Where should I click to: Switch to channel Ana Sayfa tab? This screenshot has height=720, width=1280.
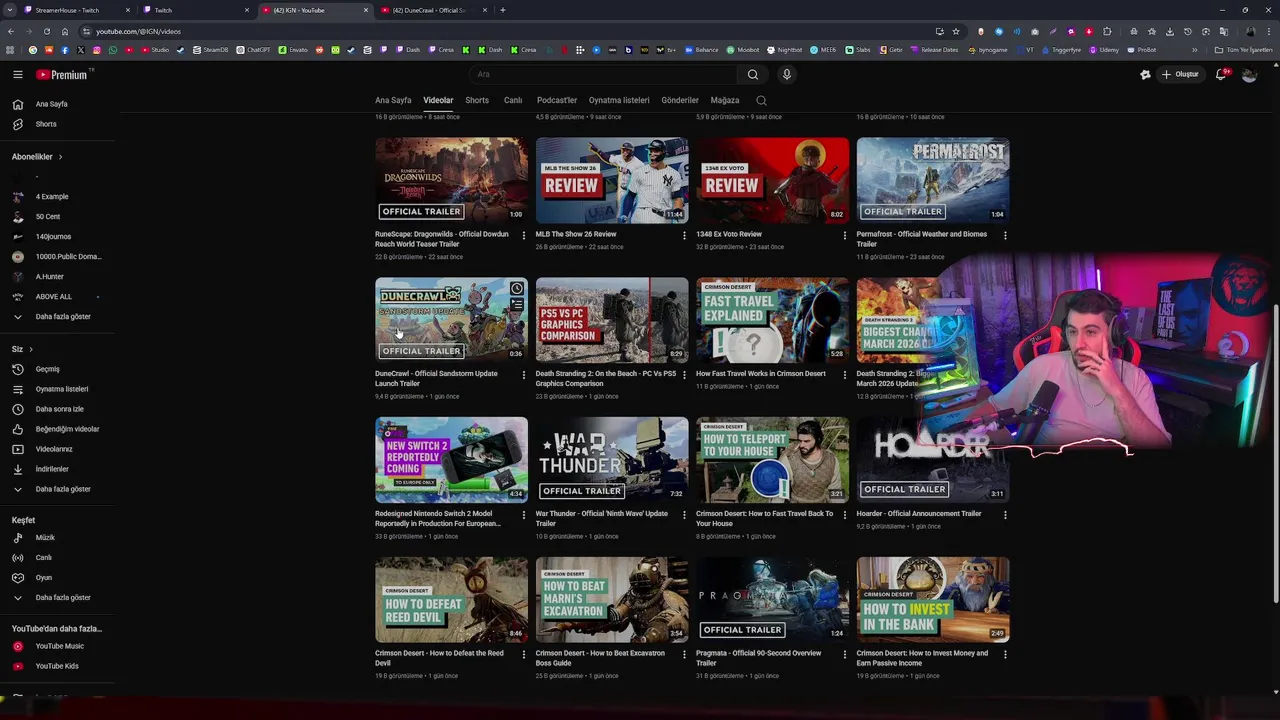[x=393, y=100]
